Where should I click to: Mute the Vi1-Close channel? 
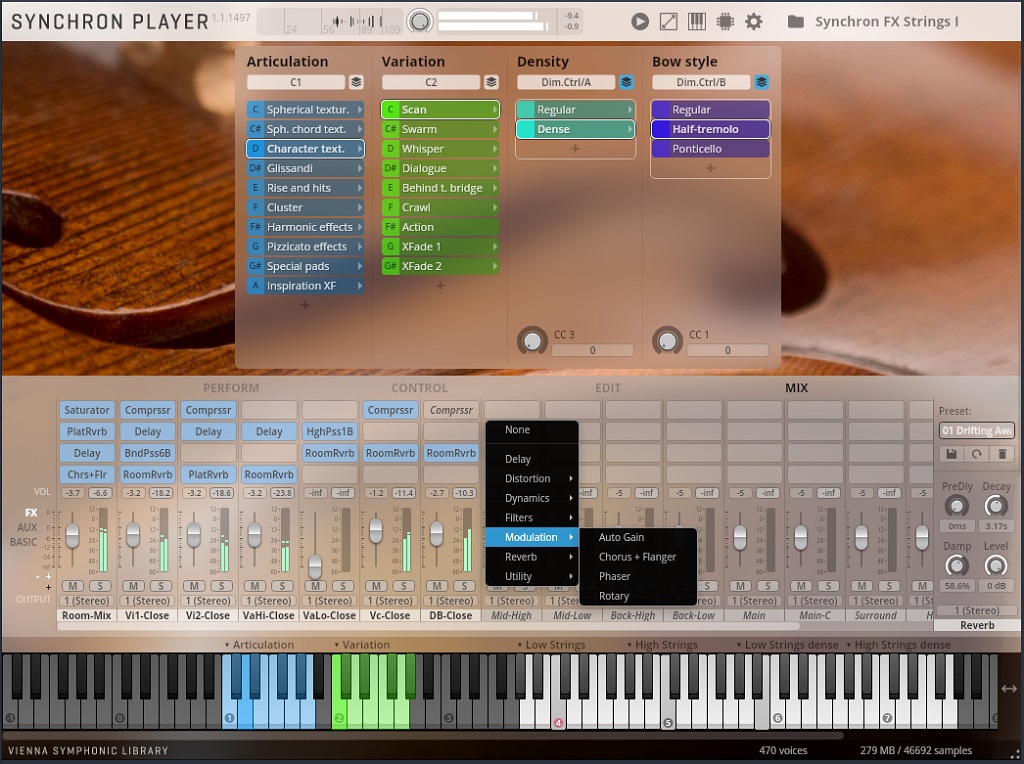pyautogui.click(x=133, y=586)
